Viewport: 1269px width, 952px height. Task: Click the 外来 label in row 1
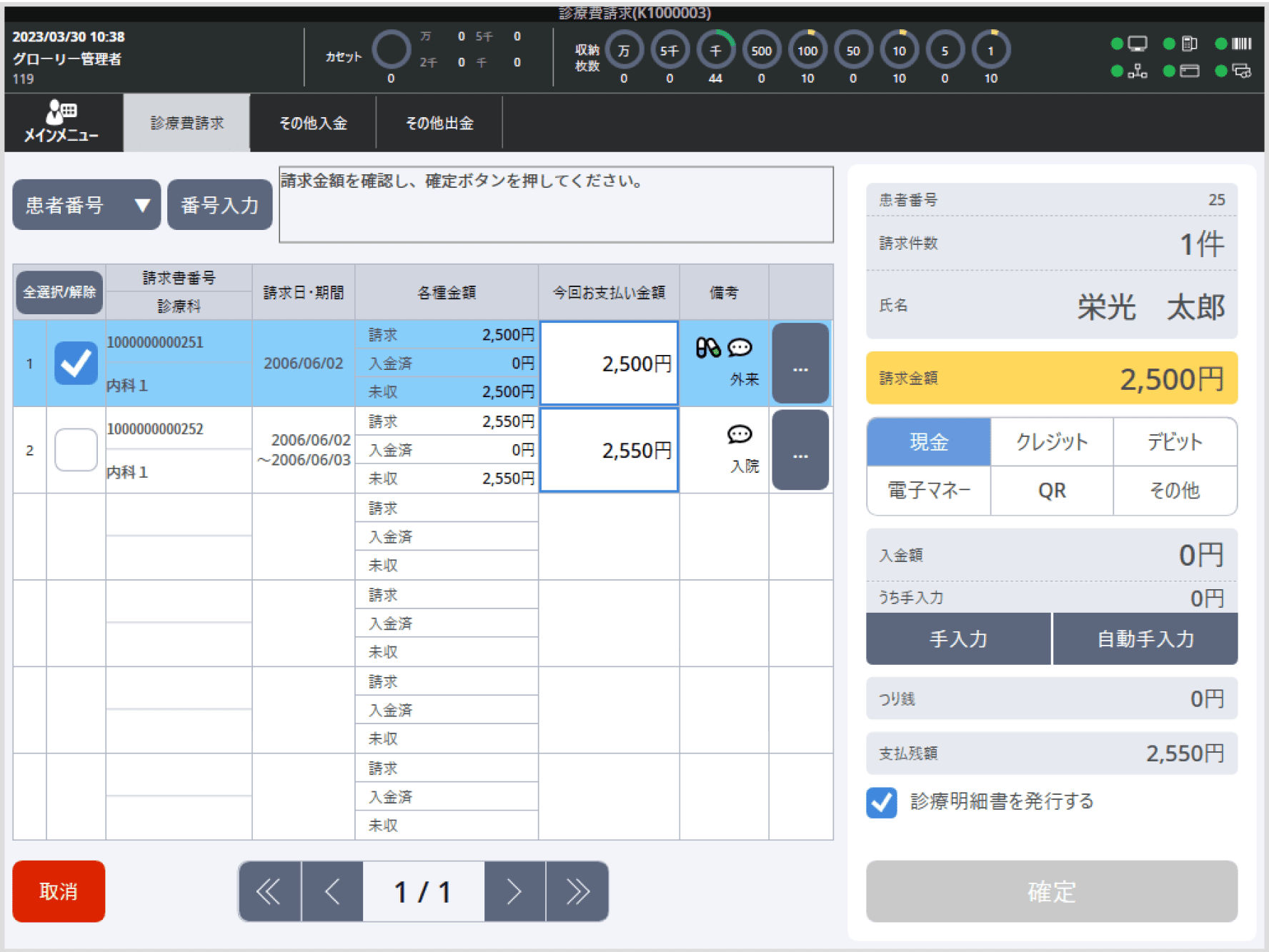coord(744,379)
